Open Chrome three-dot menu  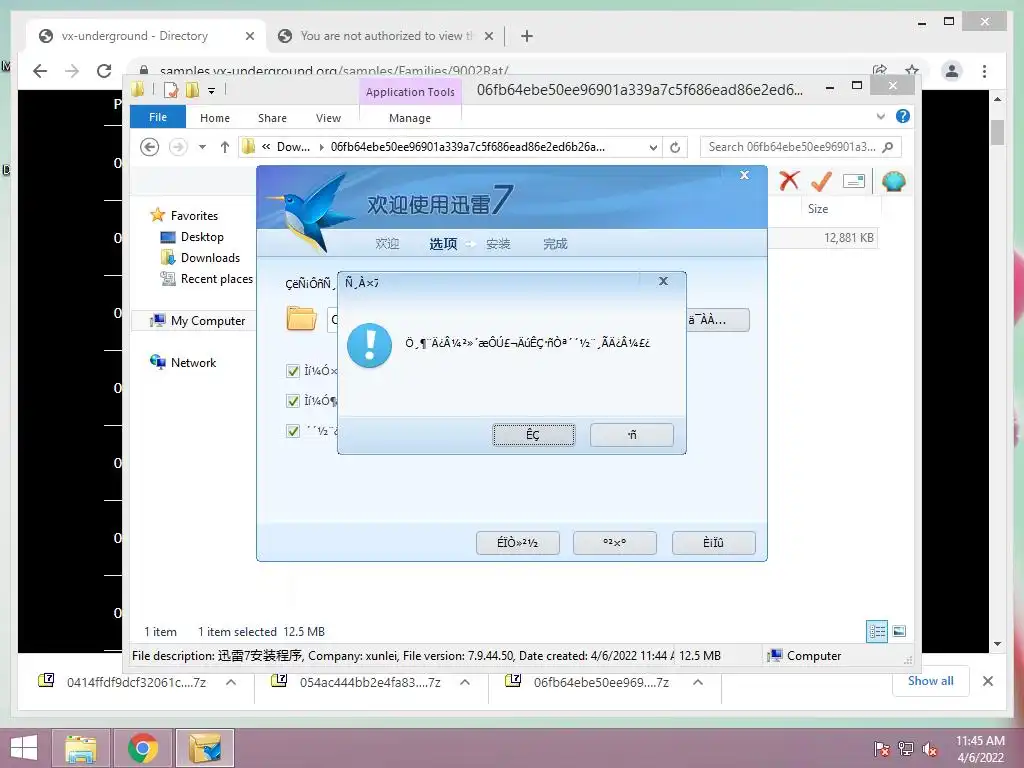984,71
